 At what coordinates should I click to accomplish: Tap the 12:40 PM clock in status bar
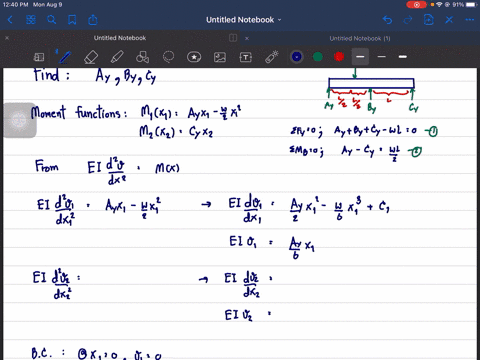[16, 5]
